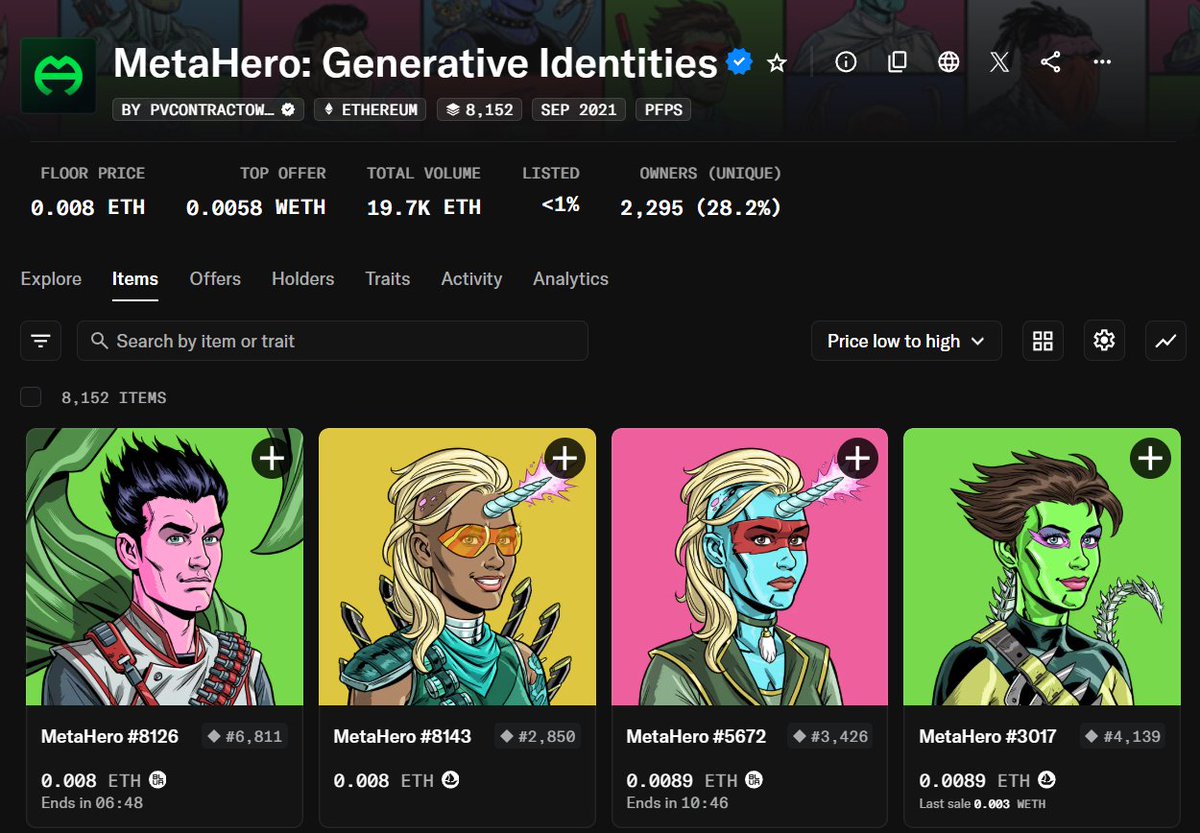Open the three-dots more options menu

(1102, 62)
